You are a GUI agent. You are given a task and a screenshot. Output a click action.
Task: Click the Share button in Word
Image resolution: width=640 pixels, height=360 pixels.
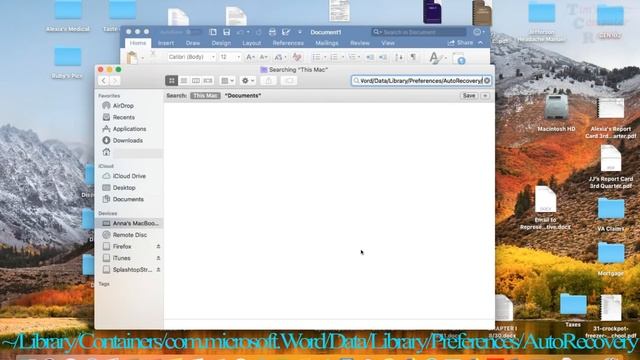(460, 43)
